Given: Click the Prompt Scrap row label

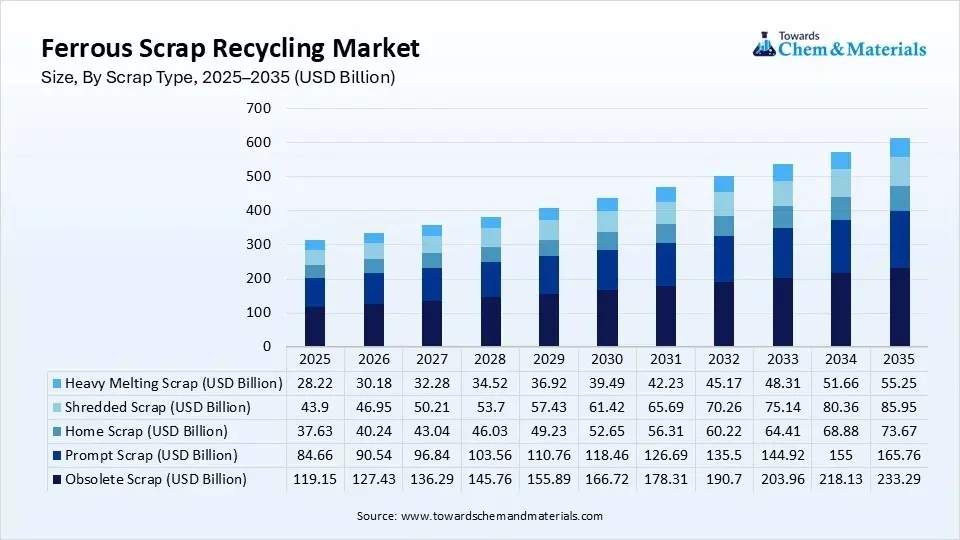Looking at the screenshot, I should [x=151, y=455].
